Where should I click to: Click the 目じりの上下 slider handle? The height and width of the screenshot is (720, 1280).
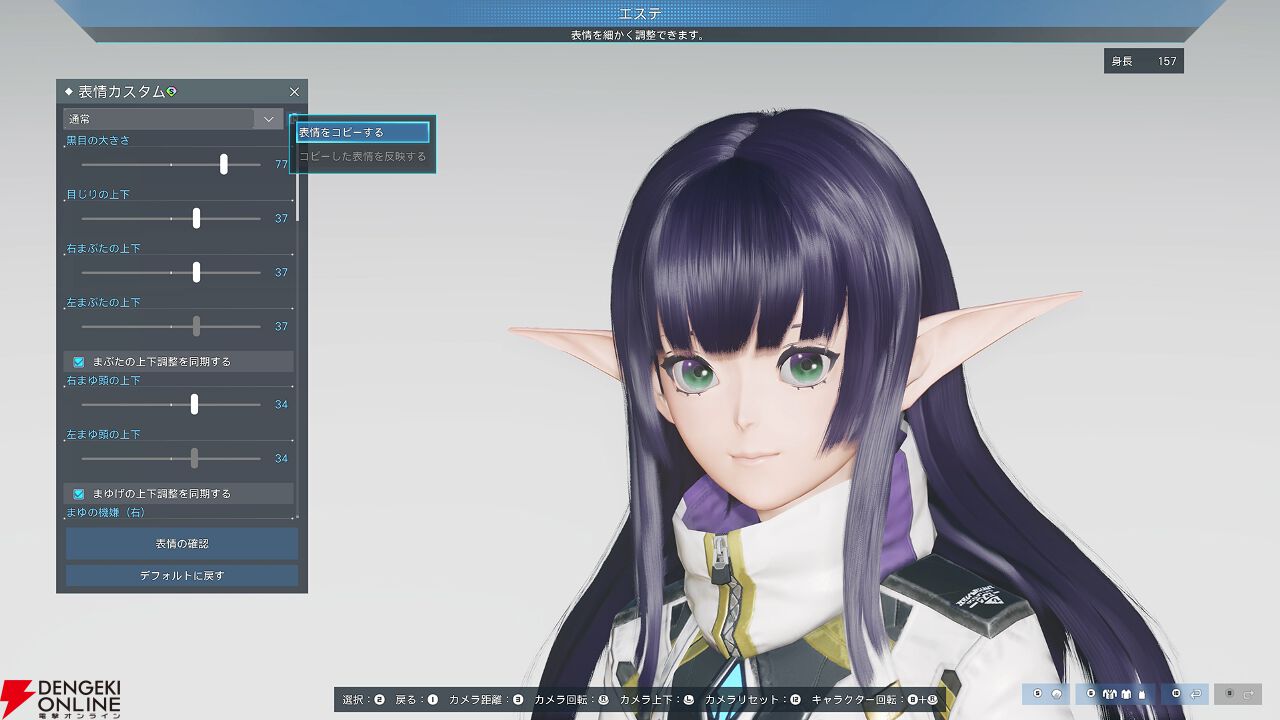(196, 218)
